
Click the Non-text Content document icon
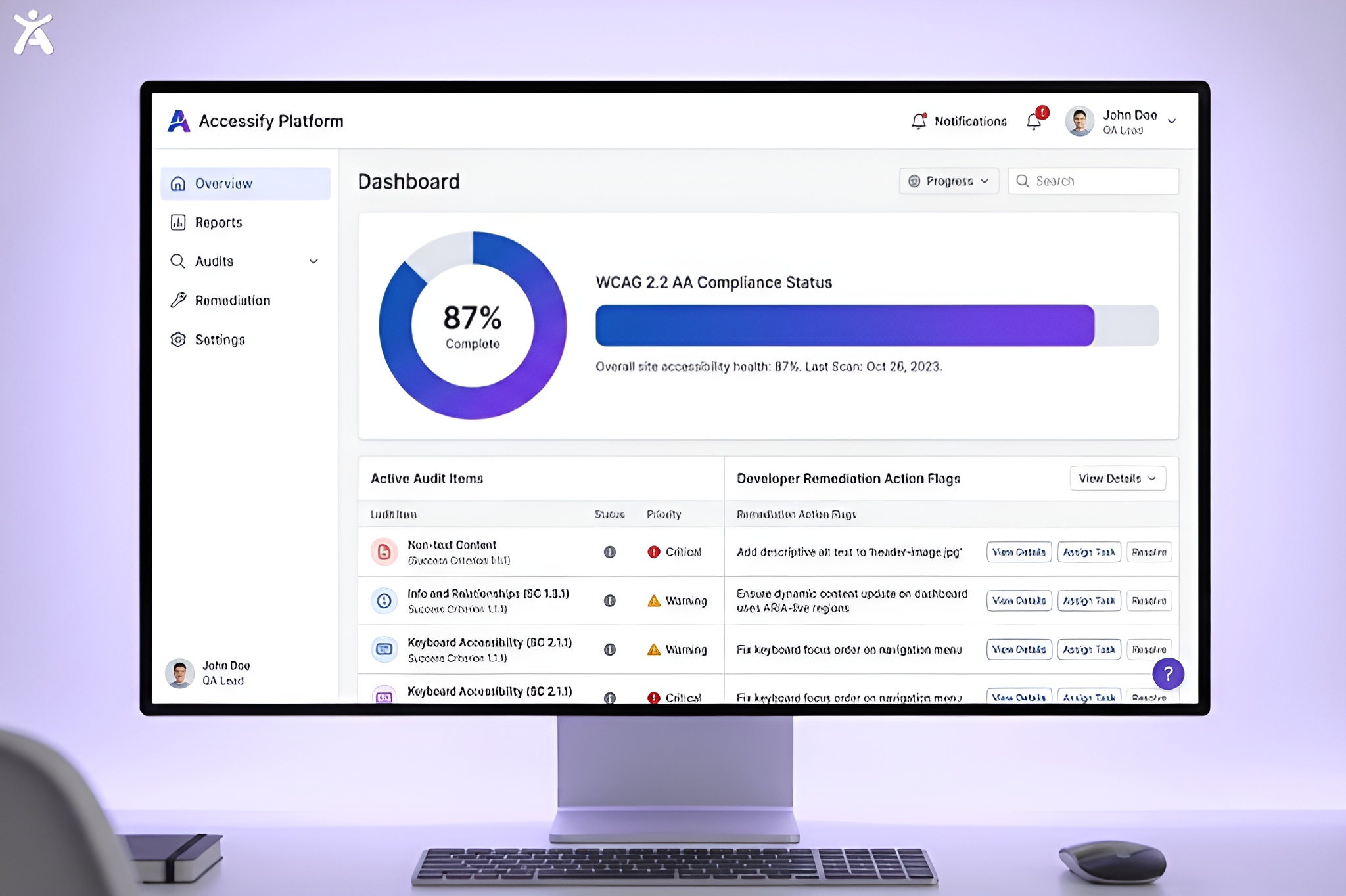point(384,552)
